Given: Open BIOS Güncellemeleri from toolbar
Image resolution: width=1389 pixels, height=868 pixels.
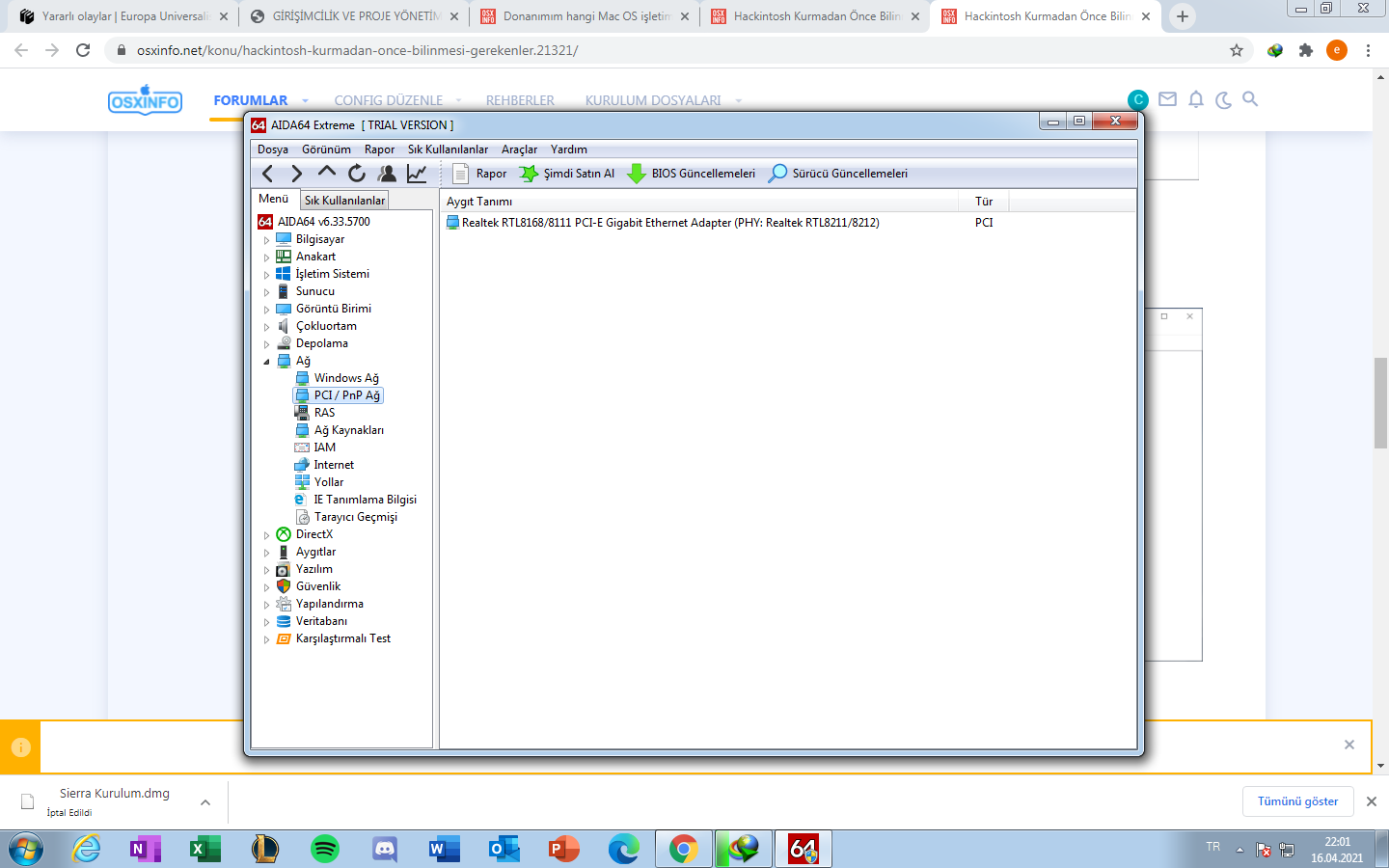Looking at the screenshot, I should point(692,174).
